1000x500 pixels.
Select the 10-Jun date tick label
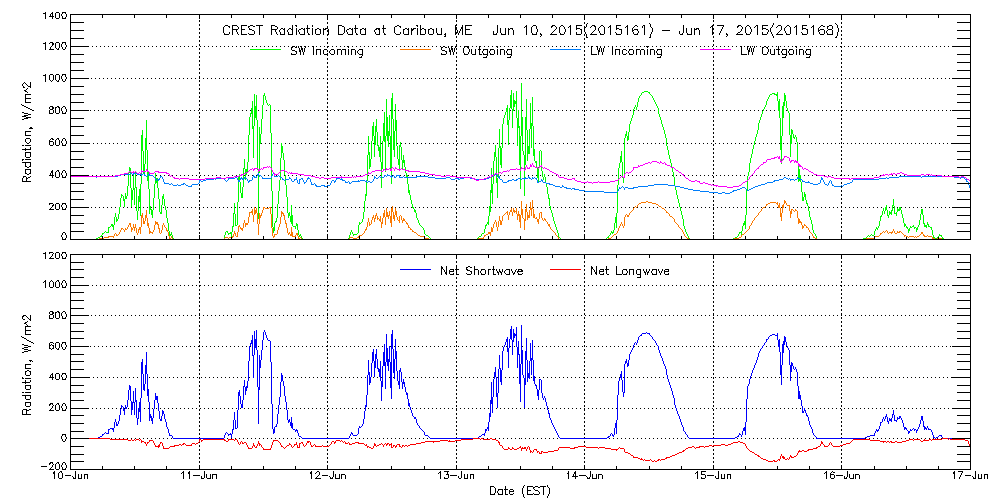click(x=71, y=476)
